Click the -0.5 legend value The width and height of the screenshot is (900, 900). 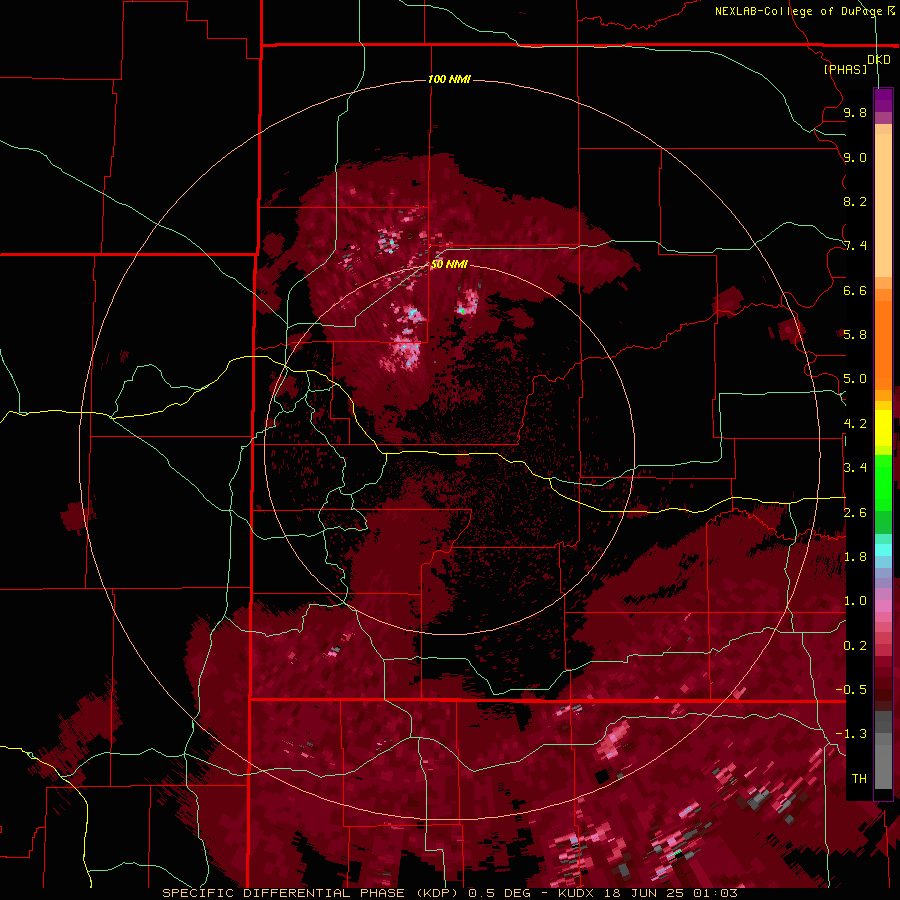point(851,690)
